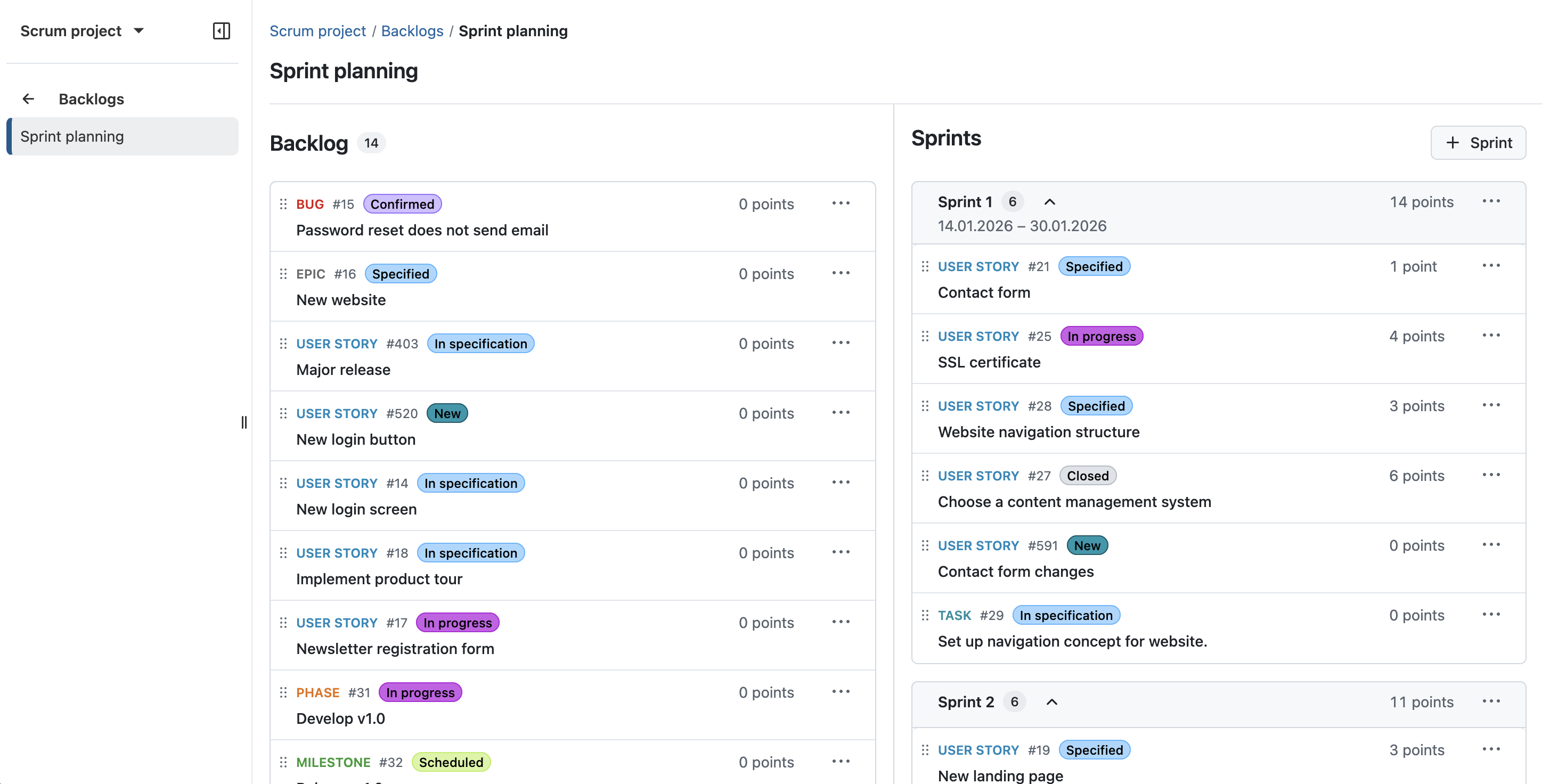Click the backlog item count badge showing 14

[371, 143]
